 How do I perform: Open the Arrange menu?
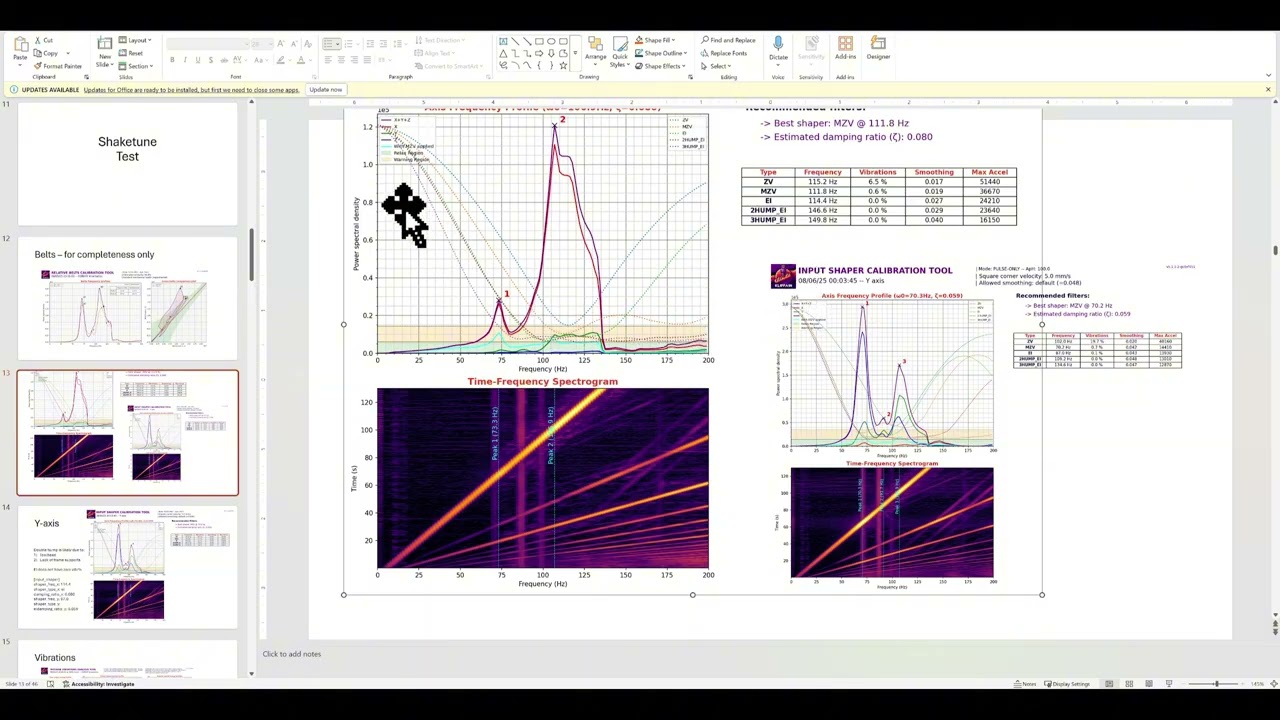coord(596,50)
